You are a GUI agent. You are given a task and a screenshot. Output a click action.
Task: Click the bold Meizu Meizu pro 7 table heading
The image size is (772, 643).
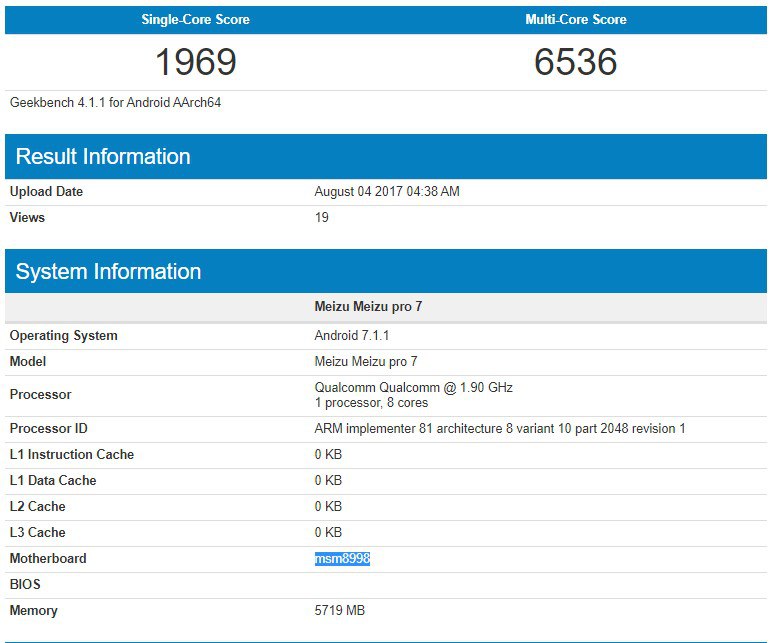coord(368,307)
